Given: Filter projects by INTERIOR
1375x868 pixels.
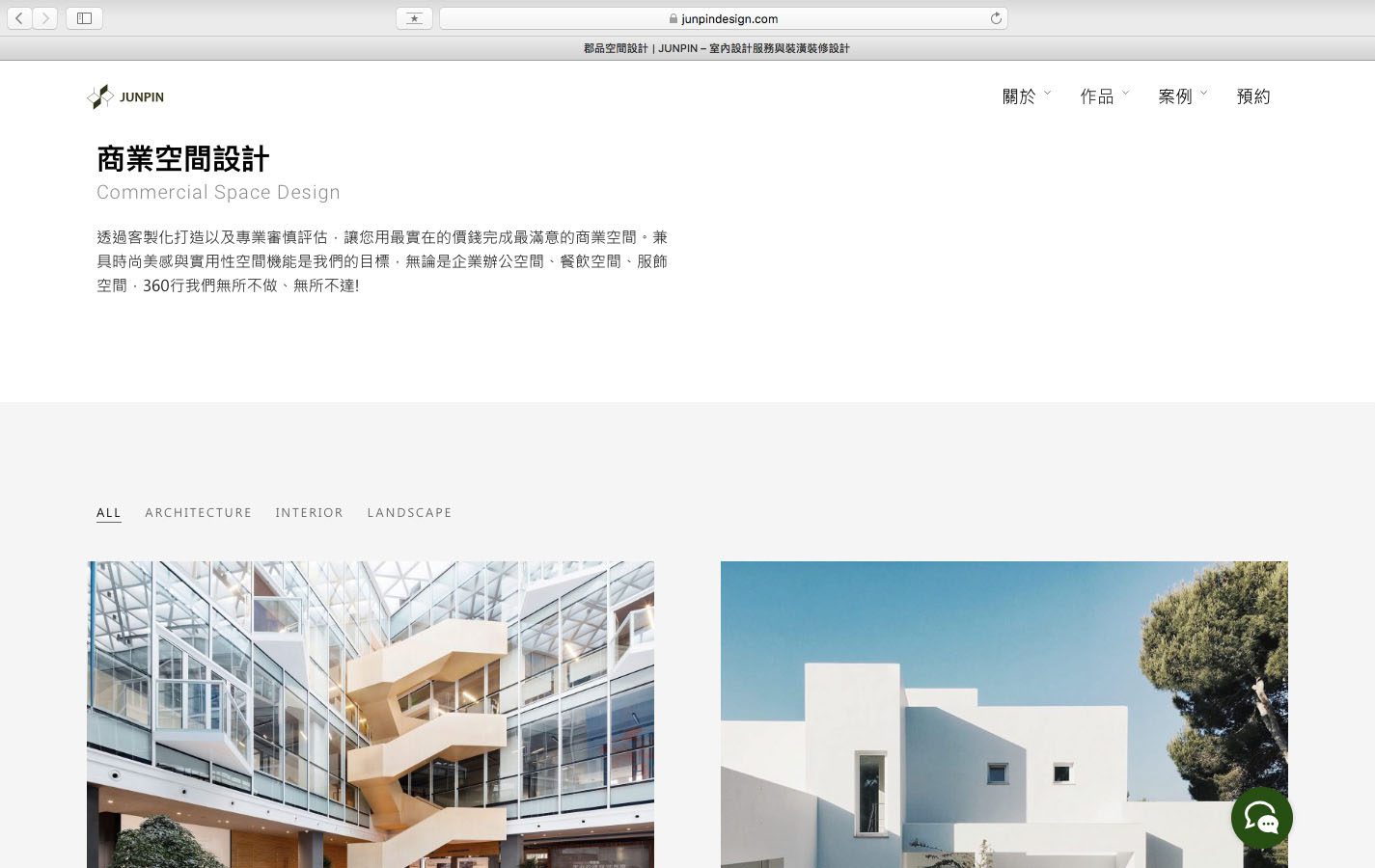Looking at the screenshot, I should tap(309, 512).
